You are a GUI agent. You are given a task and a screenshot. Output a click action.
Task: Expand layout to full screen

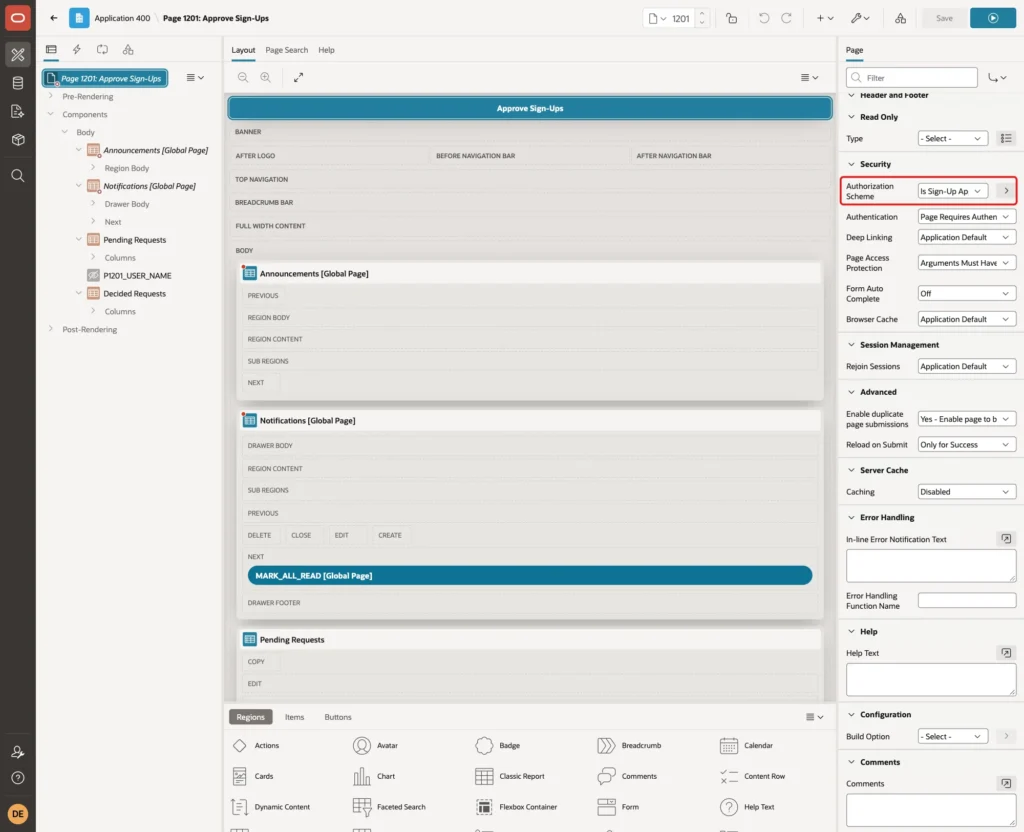click(x=298, y=77)
